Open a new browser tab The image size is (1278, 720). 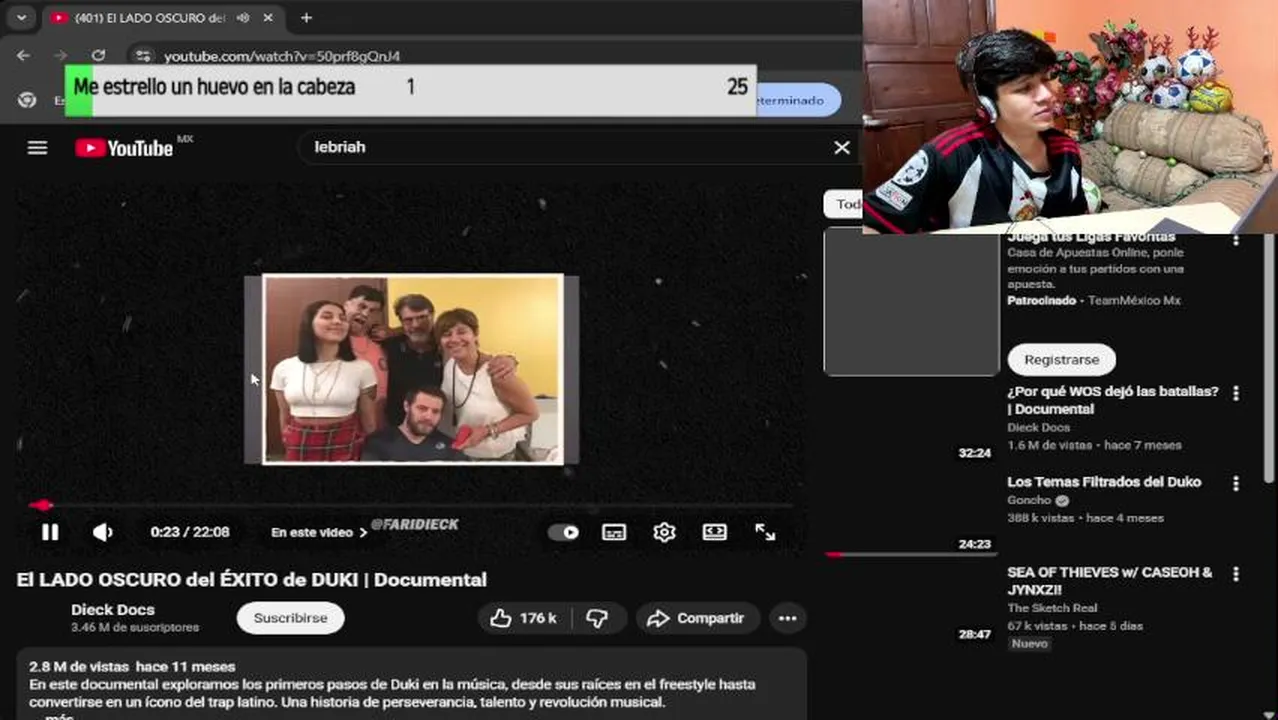pyautogui.click(x=306, y=18)
